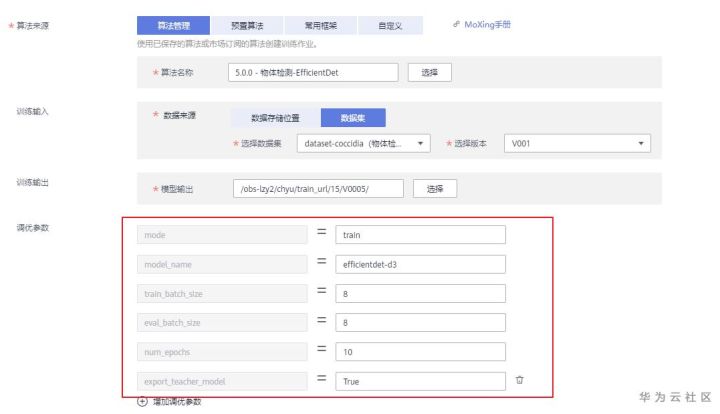The width and height of the screenshot is (720, 414).
Task: Select the 数据存储位置 data source option
Action: point(276,118)
